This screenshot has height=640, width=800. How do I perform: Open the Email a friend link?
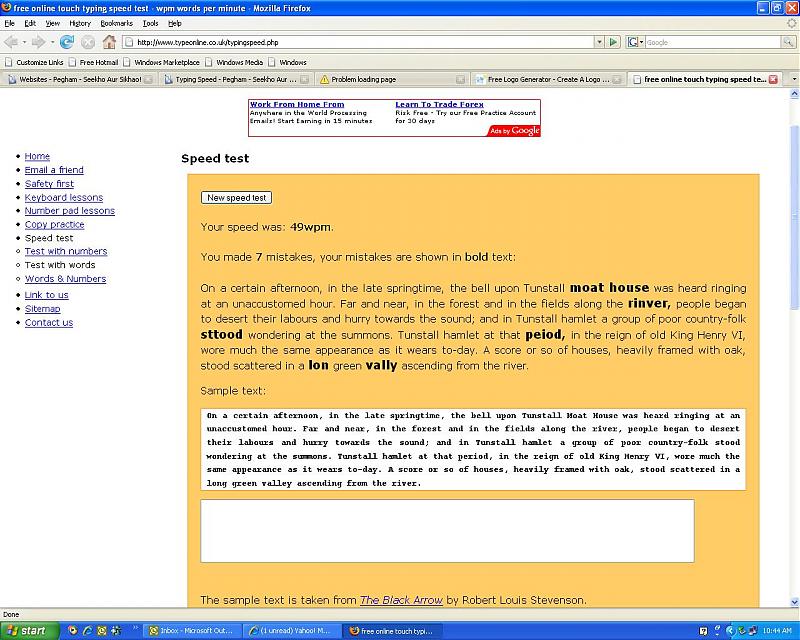point(54,170)
